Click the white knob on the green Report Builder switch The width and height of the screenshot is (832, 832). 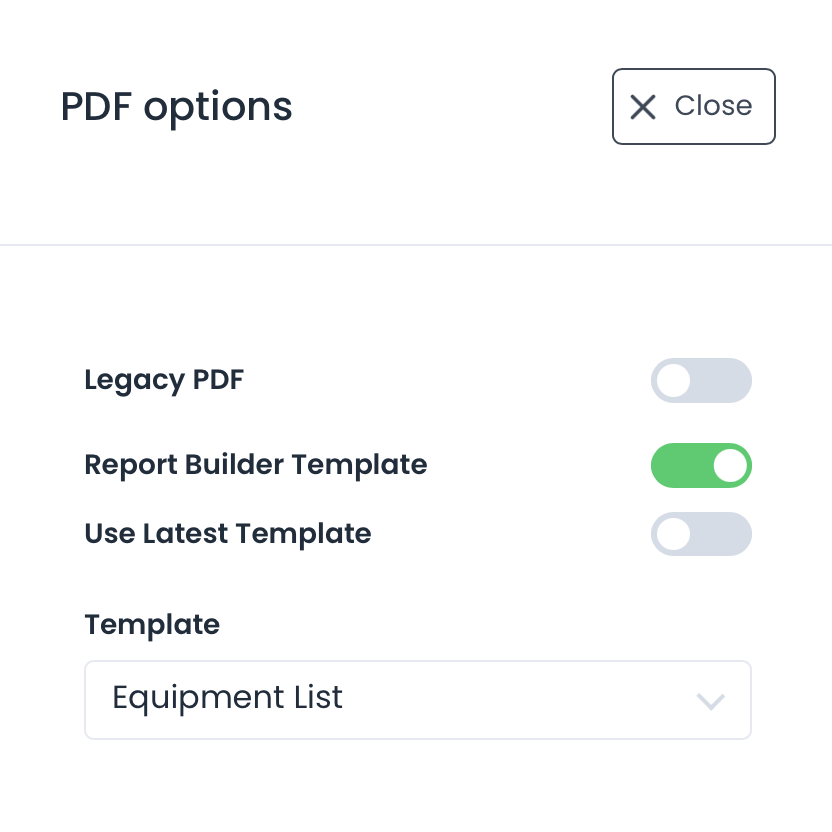(x=730, y=466)
